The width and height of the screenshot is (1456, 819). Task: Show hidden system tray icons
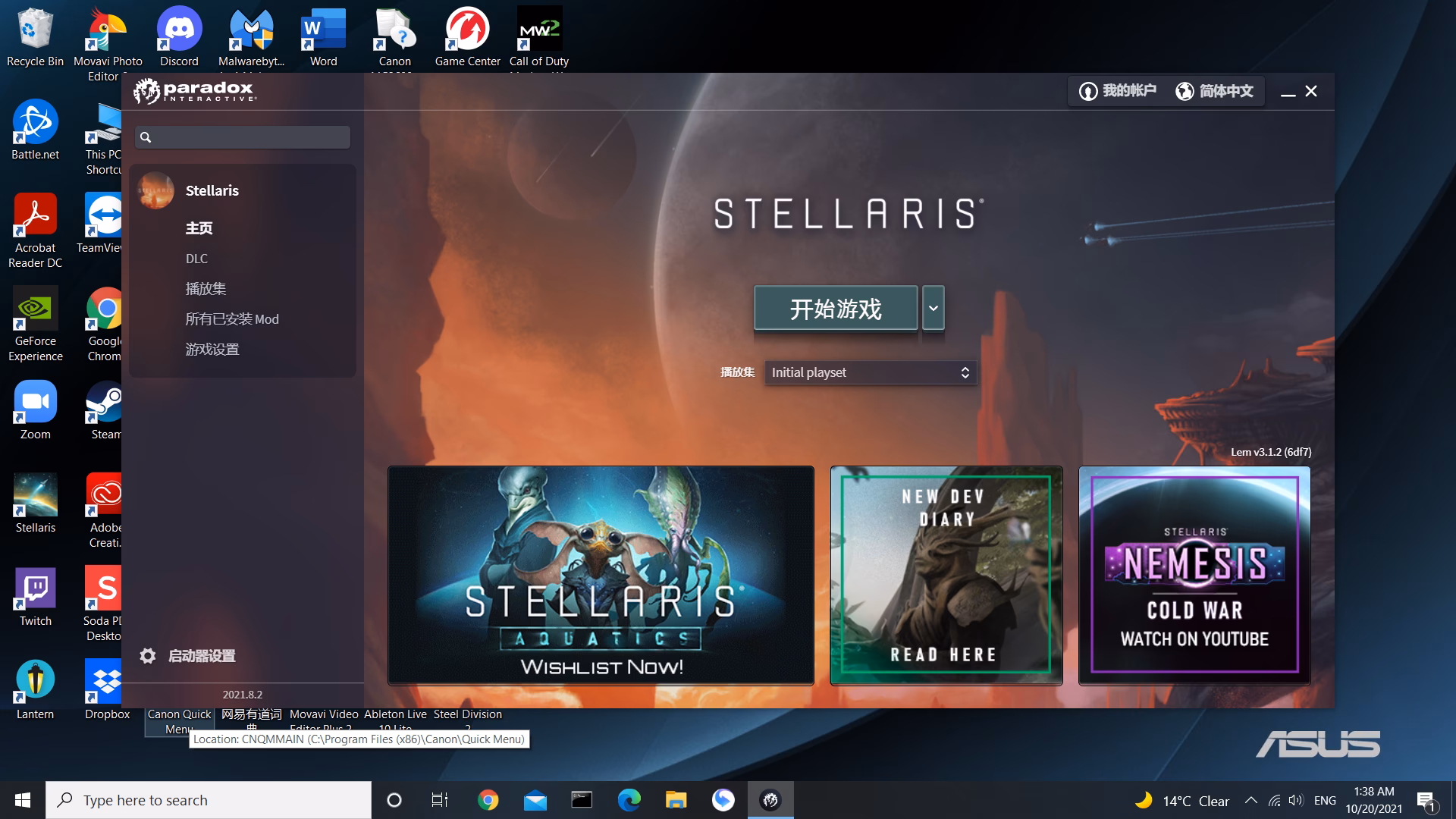1251,800
